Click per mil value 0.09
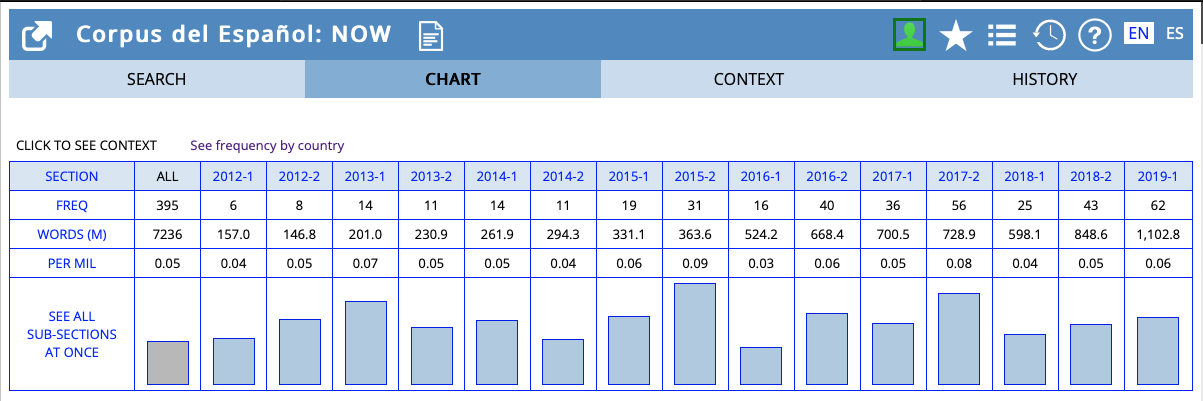The height and width of the screenshot is (401, 1203). click(x=695, y=263)
